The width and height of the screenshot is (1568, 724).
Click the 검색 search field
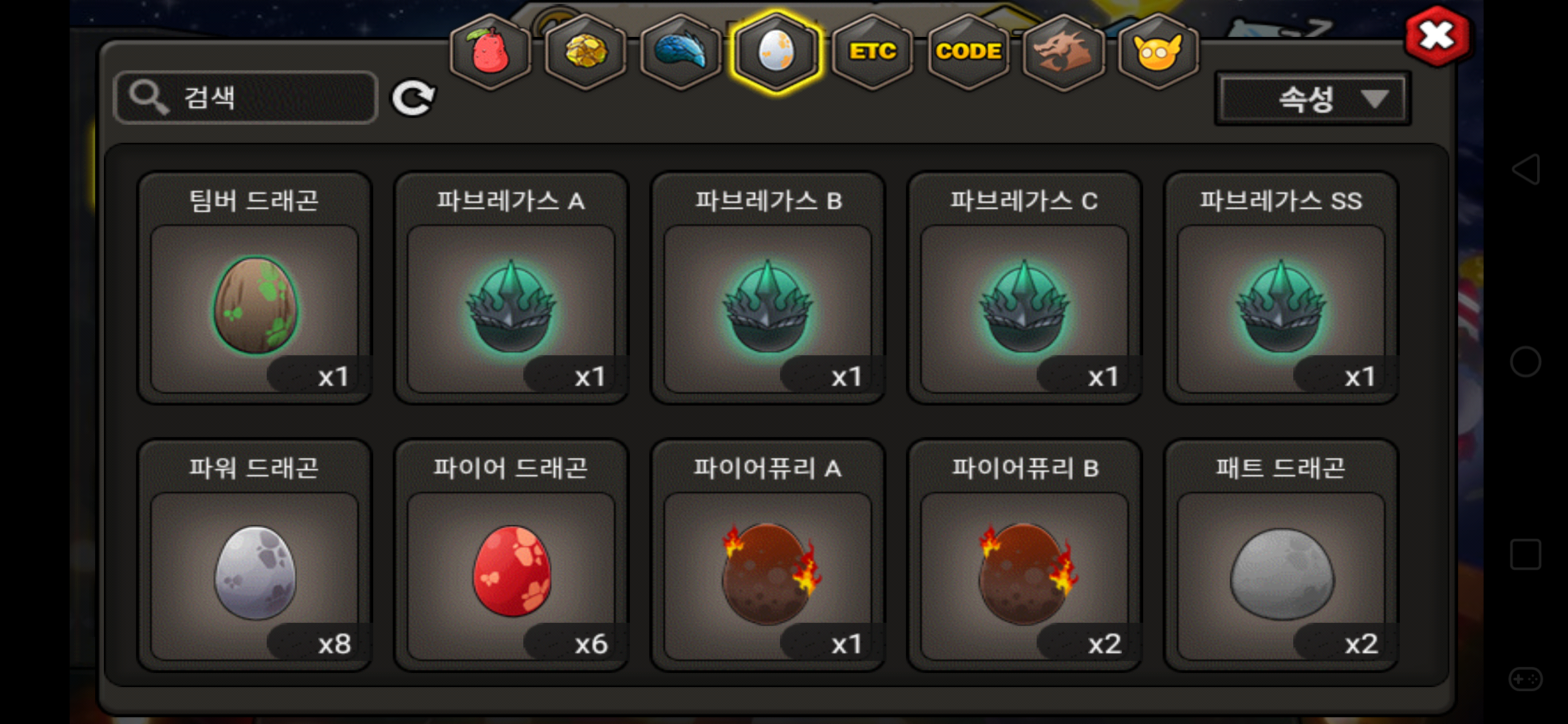[x=246, y=98]
